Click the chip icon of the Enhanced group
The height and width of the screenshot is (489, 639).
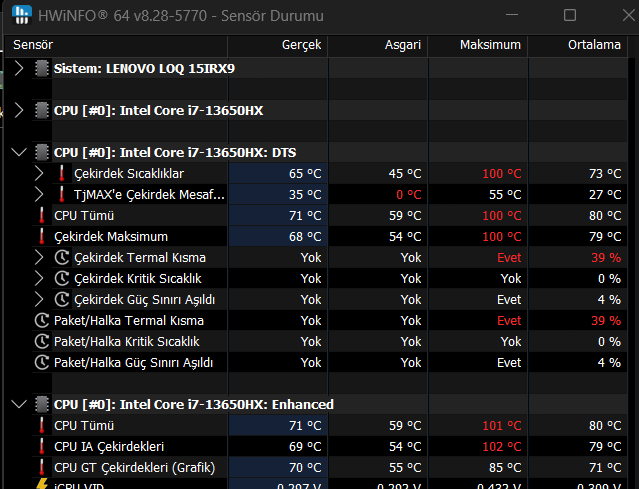pyautogui.click(x=42, y=404)
